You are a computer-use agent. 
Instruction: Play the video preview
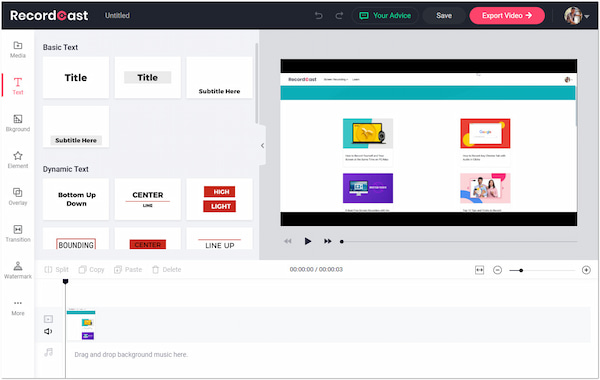tap(308, 241)
